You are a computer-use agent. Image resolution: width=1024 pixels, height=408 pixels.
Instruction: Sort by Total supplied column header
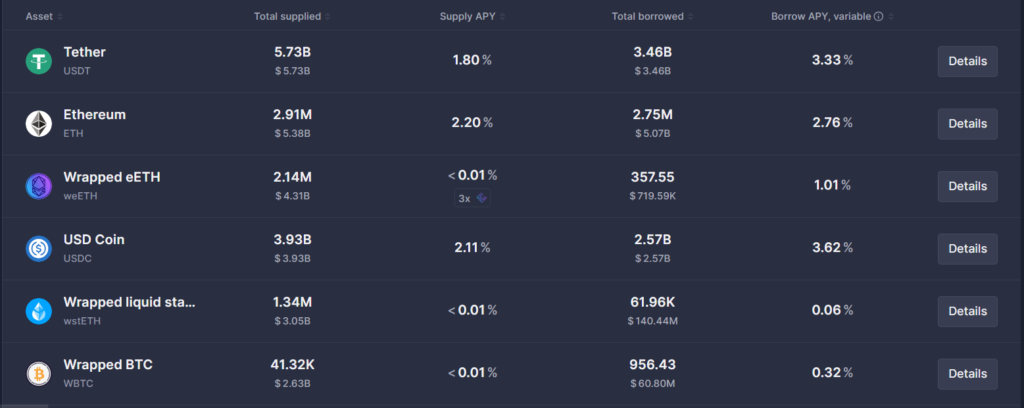pyautogui.click(x=292, y=17)
